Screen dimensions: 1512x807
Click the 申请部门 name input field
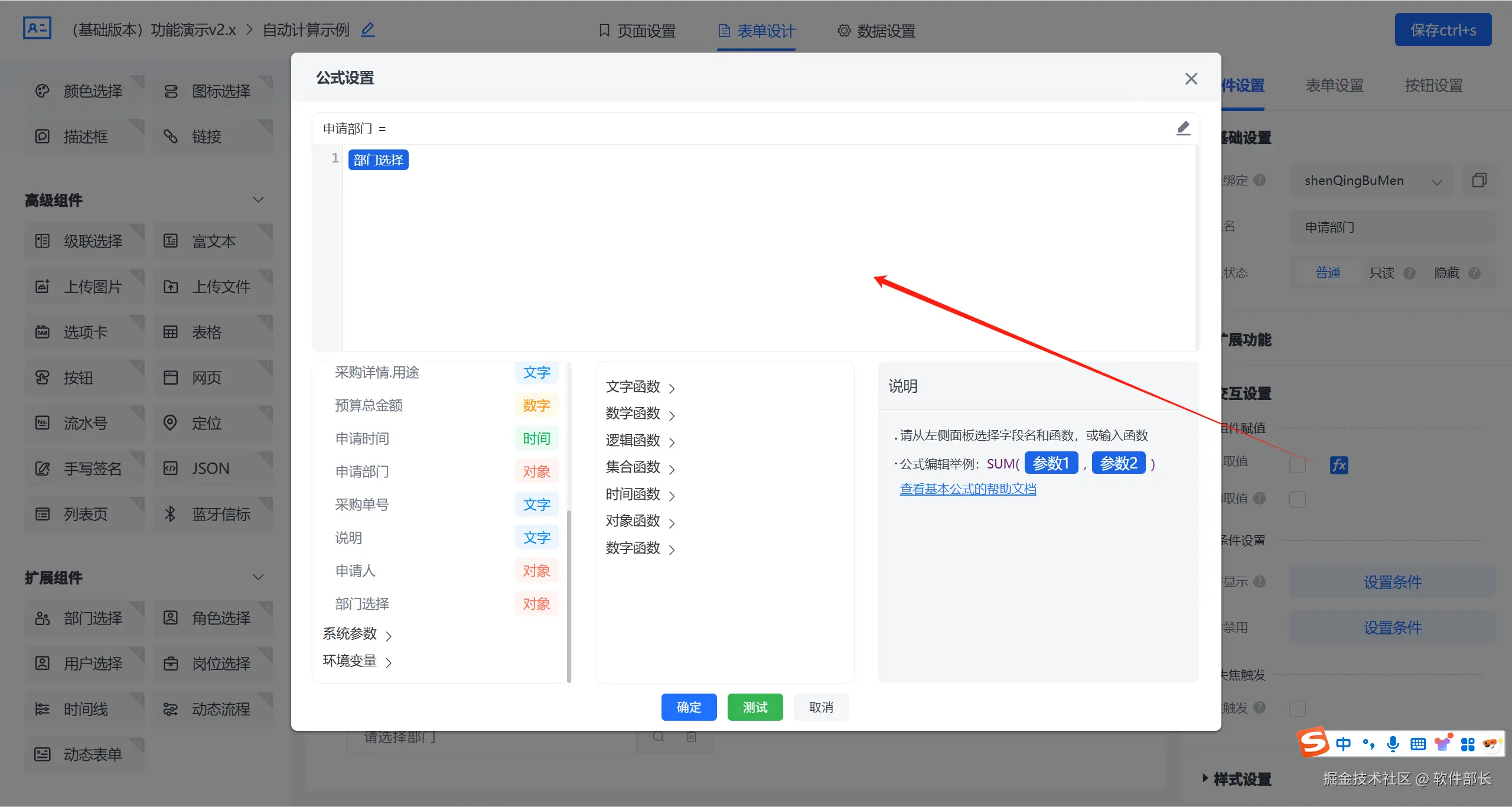(1393, 227)
